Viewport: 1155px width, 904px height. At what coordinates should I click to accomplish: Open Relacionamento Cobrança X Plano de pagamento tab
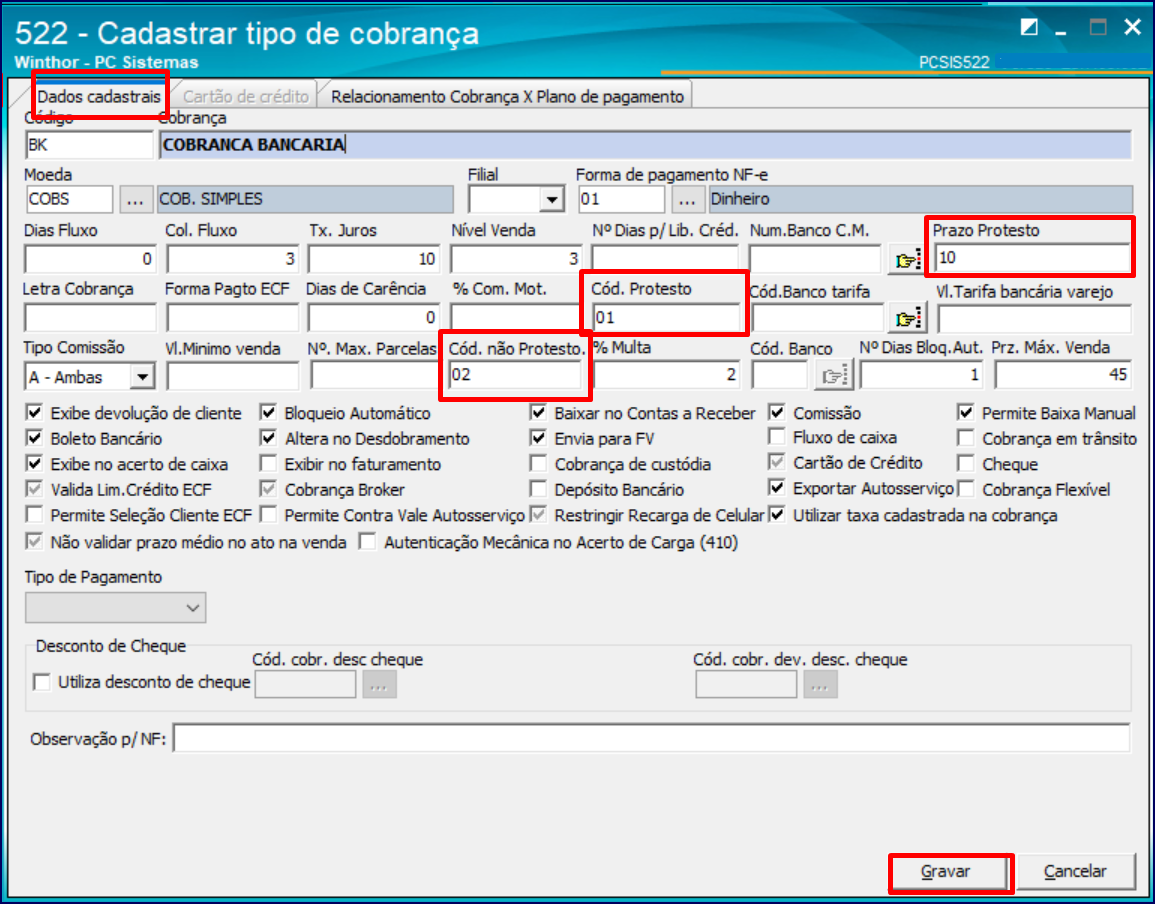(x=508, y=97)
